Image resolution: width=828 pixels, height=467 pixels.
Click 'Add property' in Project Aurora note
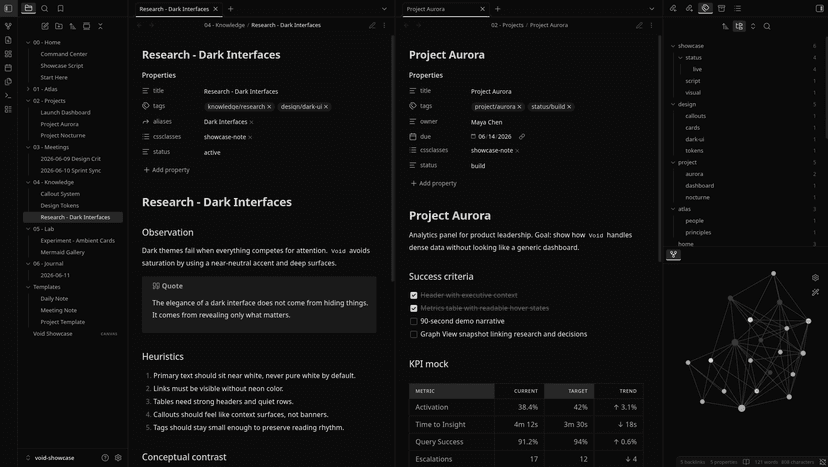pos(434,183)
